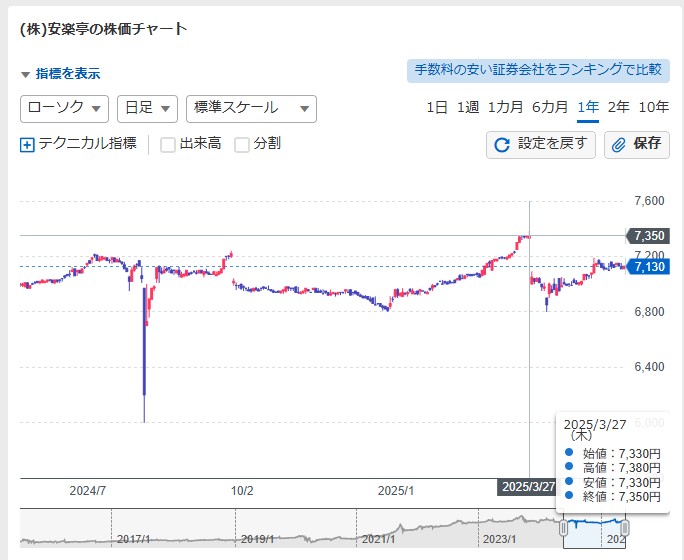Click the 高値：7,380円 tooltip line
Image resolution: width=684 pixels, height=560 pixels.
(613, 468)
